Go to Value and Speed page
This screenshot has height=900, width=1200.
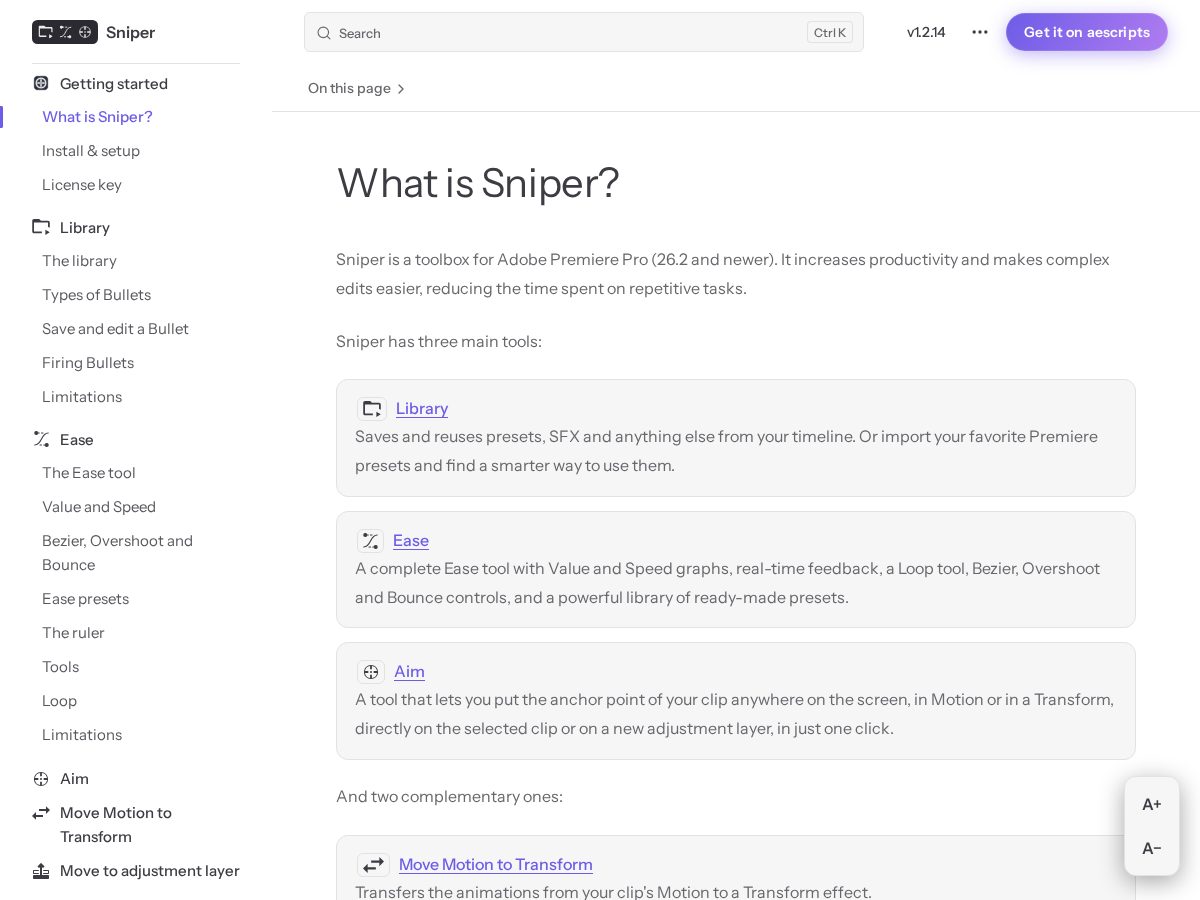[x=99, y=506]
